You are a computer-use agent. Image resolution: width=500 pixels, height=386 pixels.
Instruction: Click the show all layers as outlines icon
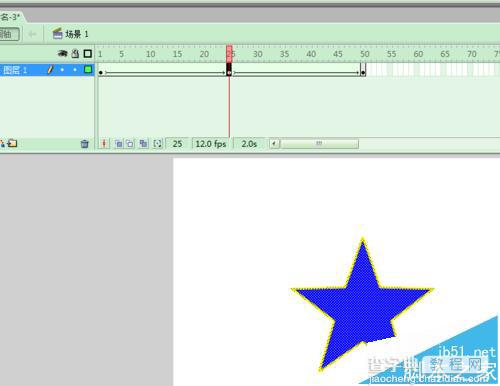(88, 53)
